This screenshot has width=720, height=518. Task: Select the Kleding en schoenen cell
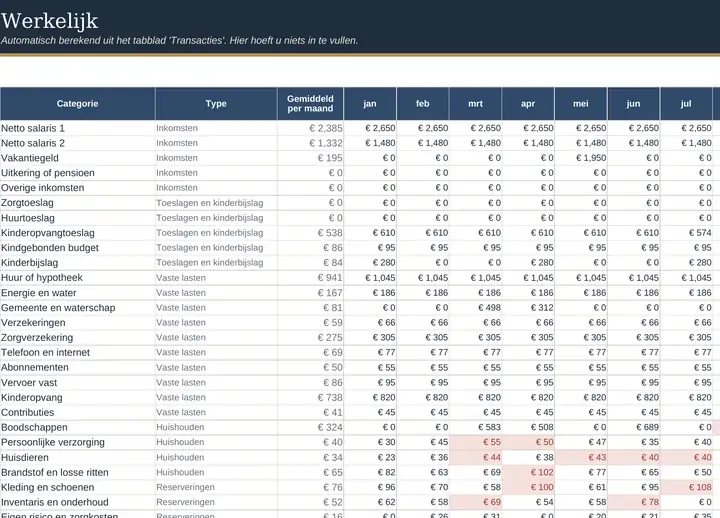click(78, 487)
